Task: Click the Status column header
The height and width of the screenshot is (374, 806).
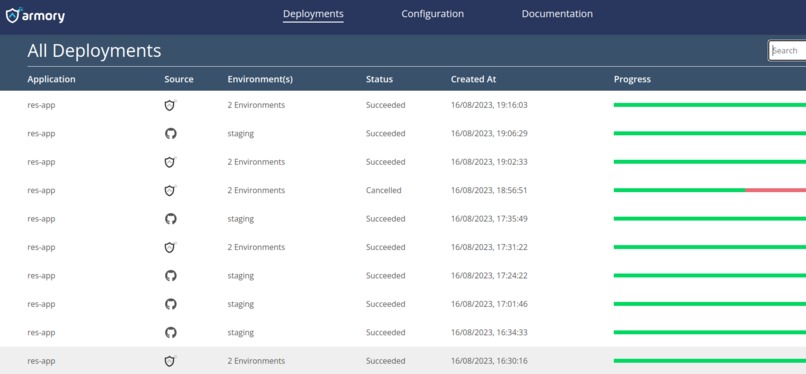Action: point(379,79)
